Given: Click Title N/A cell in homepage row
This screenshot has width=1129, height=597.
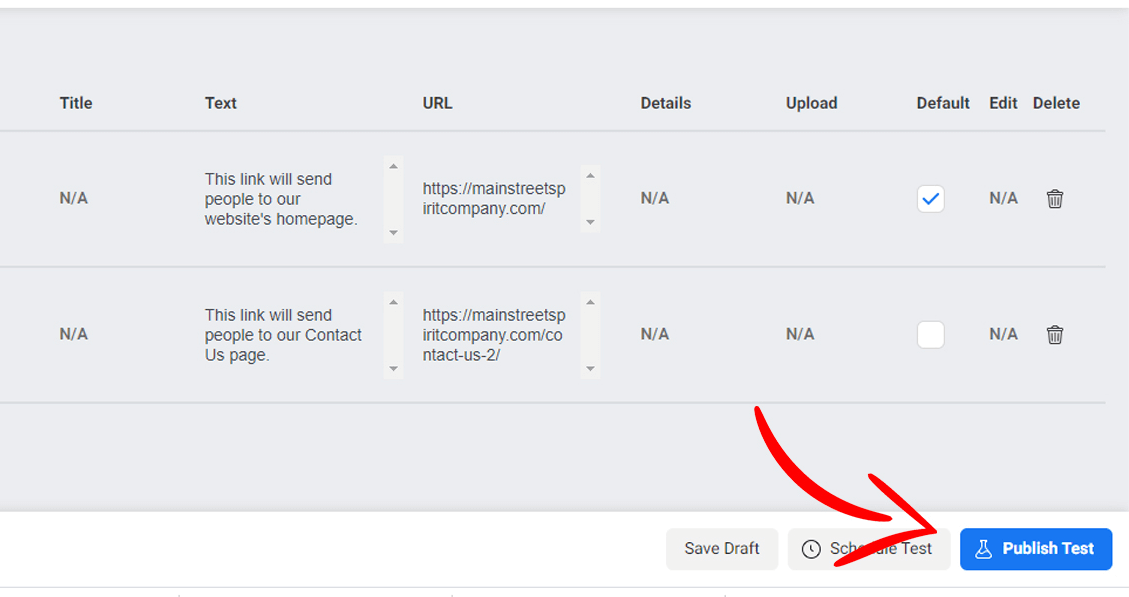Looking at the screenshot, I should coord(73,198).
